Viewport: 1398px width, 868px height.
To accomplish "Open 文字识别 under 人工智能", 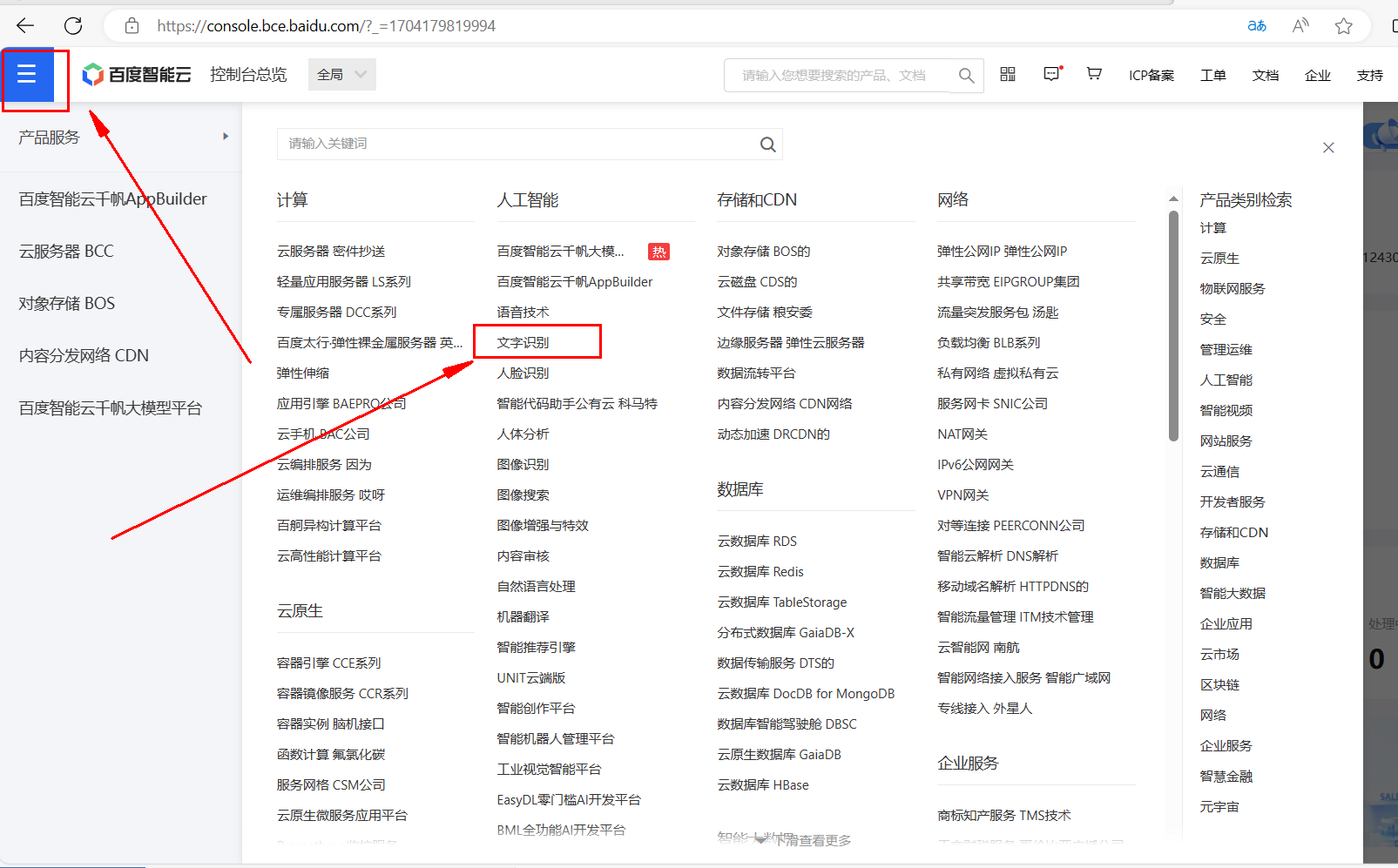I will (523, 343).
